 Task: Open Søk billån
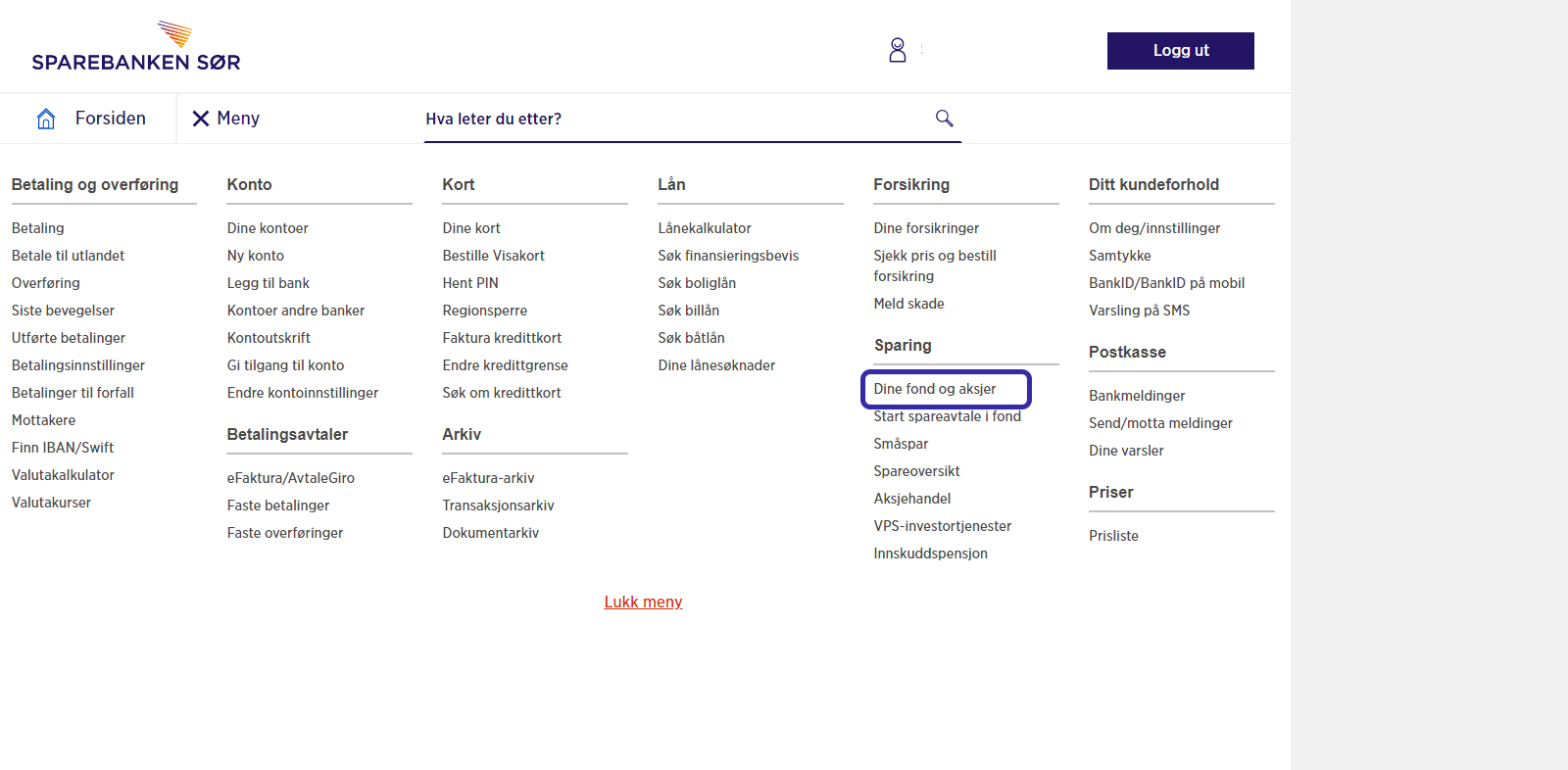coord(689,311)
